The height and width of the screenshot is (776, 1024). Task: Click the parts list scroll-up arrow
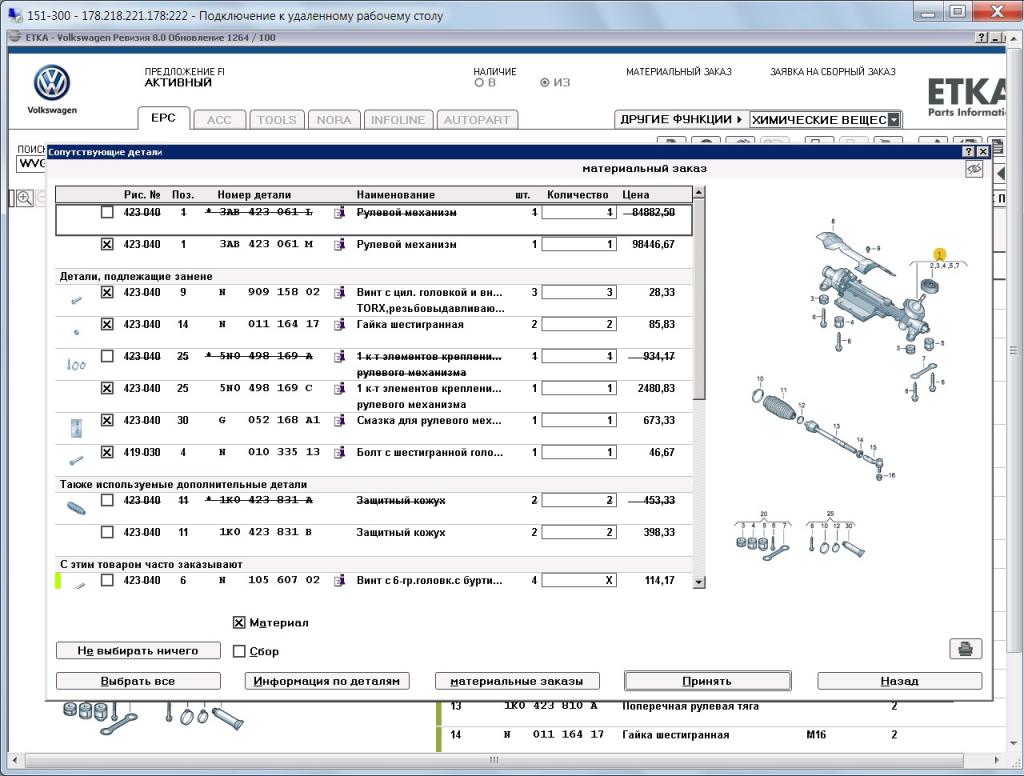[x=699, y=192]
